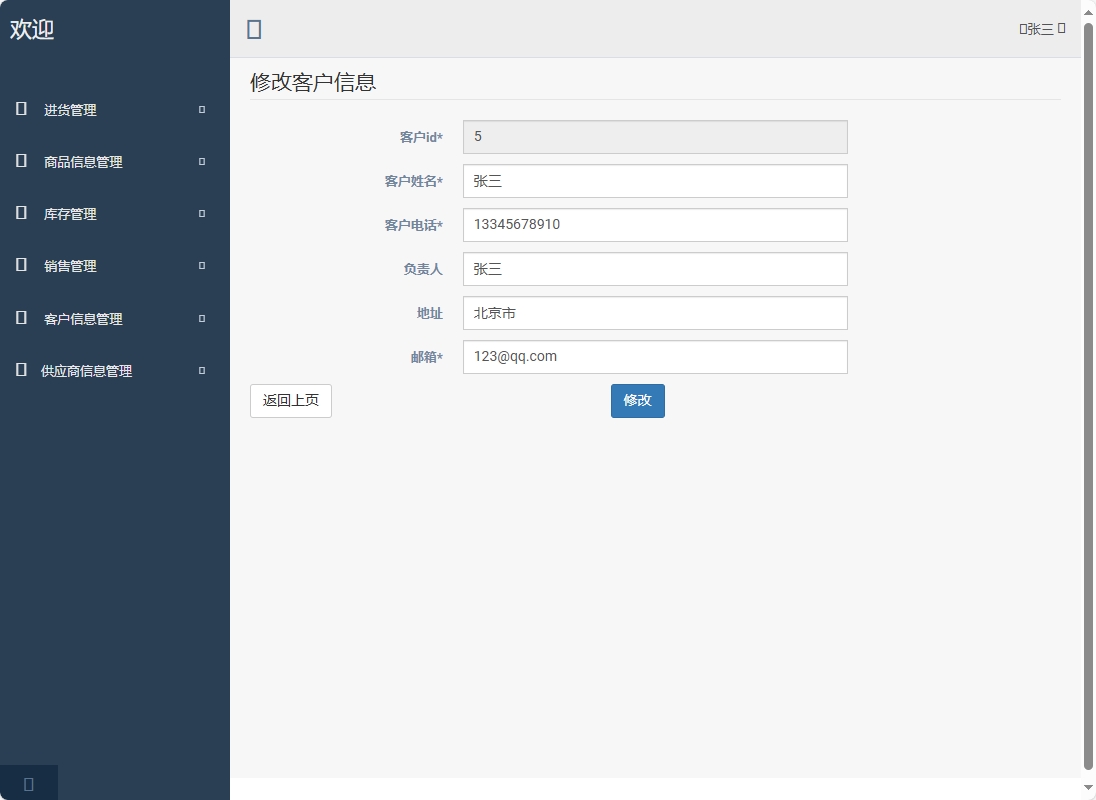Click inside the 地址 input field
1096x800 pixels.
[654, 313]
